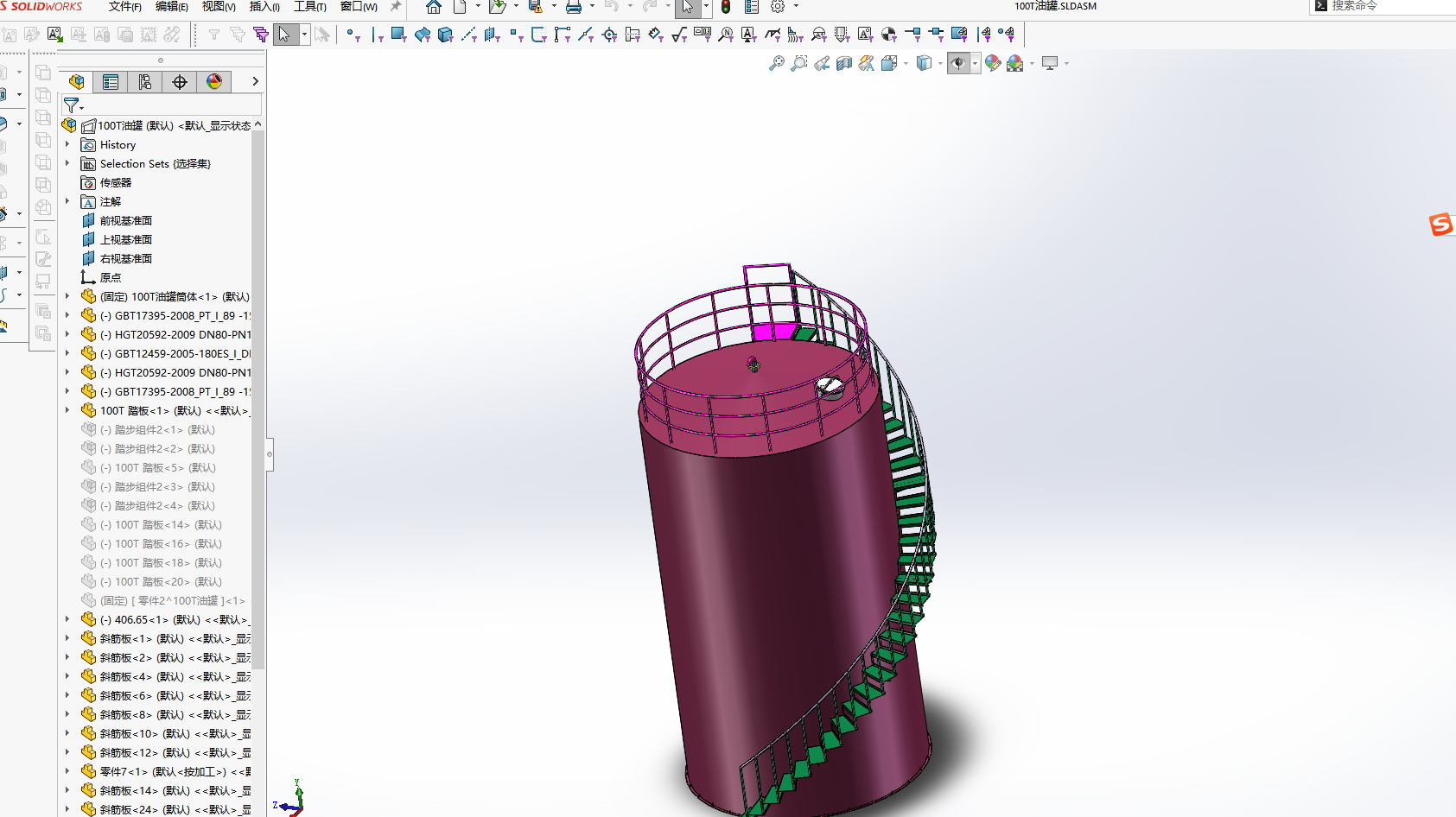Pin the menu bar
Viewport: 1456px width, 817px height.
pos(396,7)
